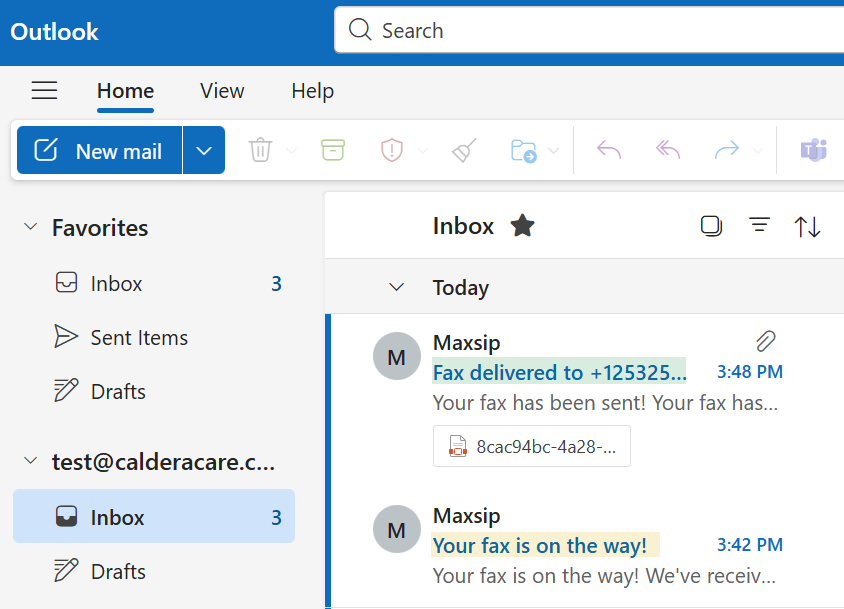The image size is (844, 609).
Task: Click the PDF icon of 8cac94bc attachment
Action: point(458,446)
